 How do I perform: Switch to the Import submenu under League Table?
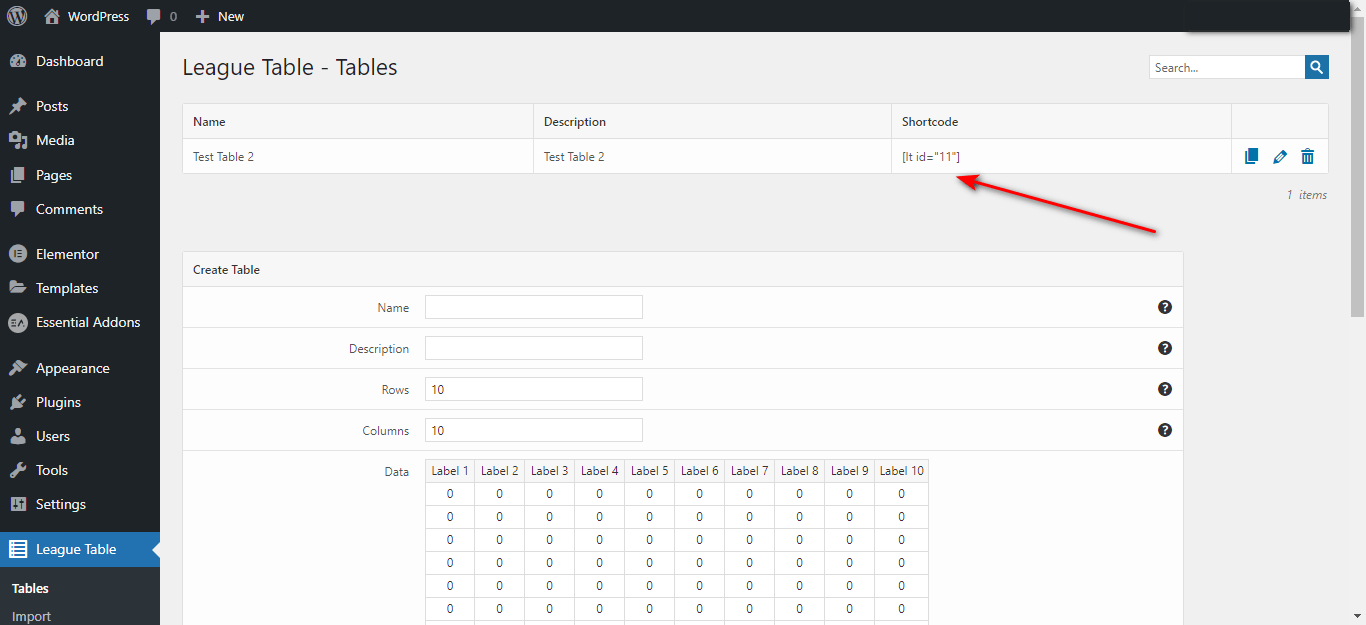pos(30,615)
